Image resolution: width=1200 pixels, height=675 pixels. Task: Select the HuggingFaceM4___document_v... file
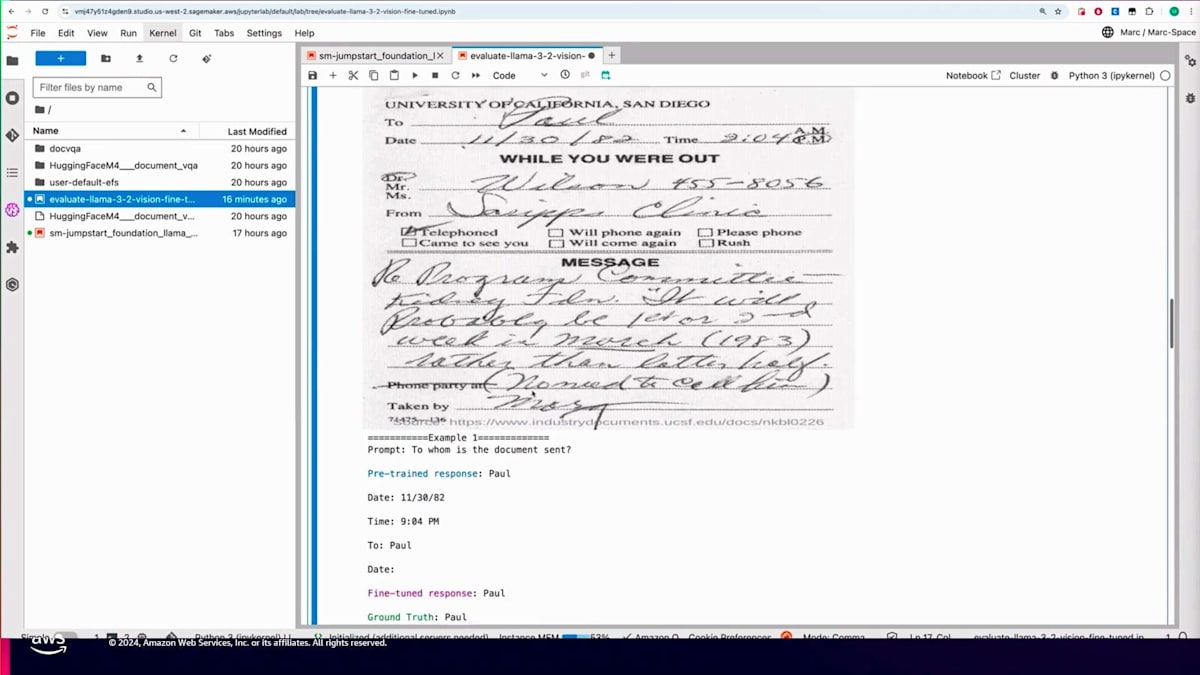pos(160,216)
